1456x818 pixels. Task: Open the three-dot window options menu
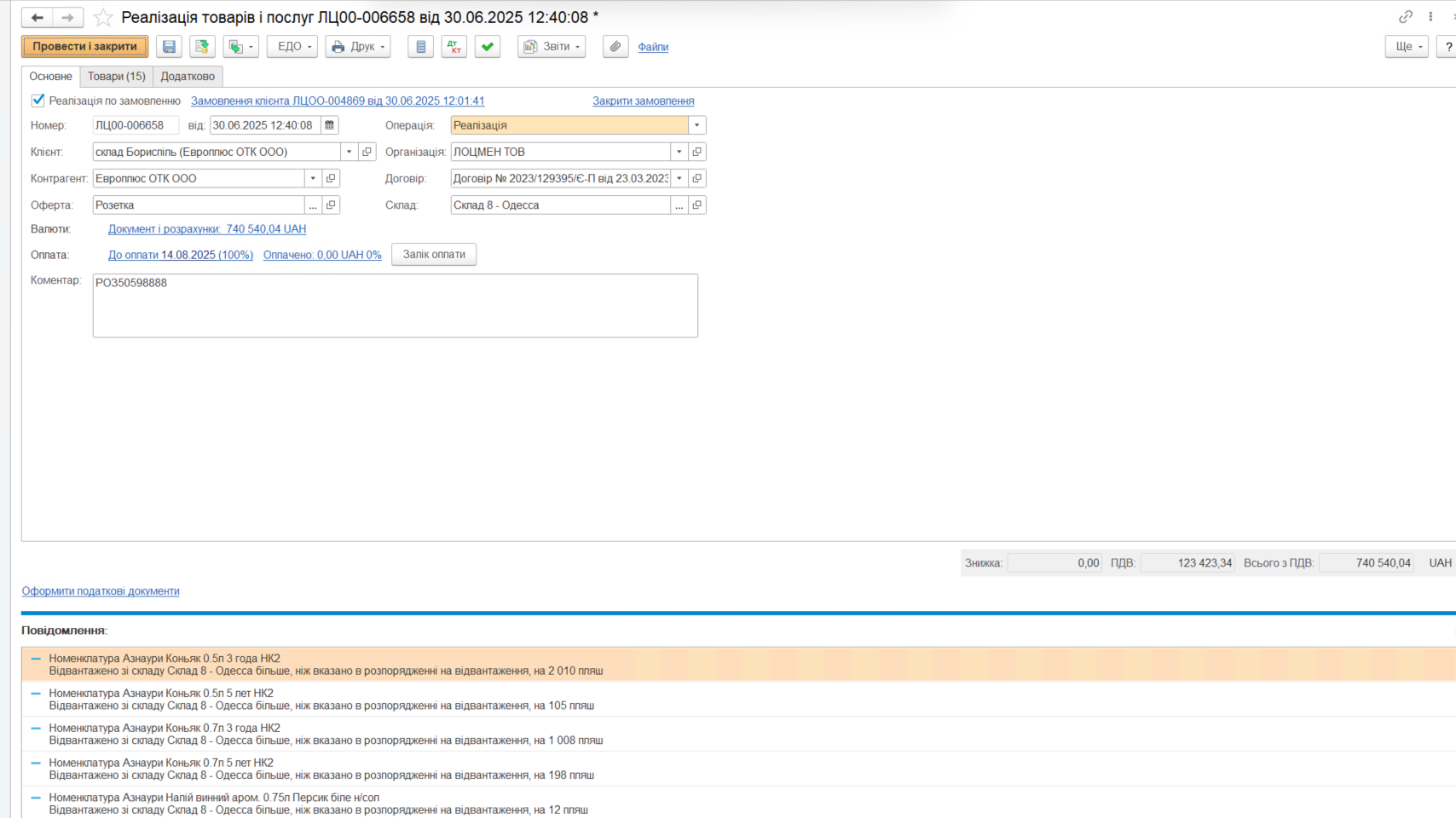coord(1430,16)
